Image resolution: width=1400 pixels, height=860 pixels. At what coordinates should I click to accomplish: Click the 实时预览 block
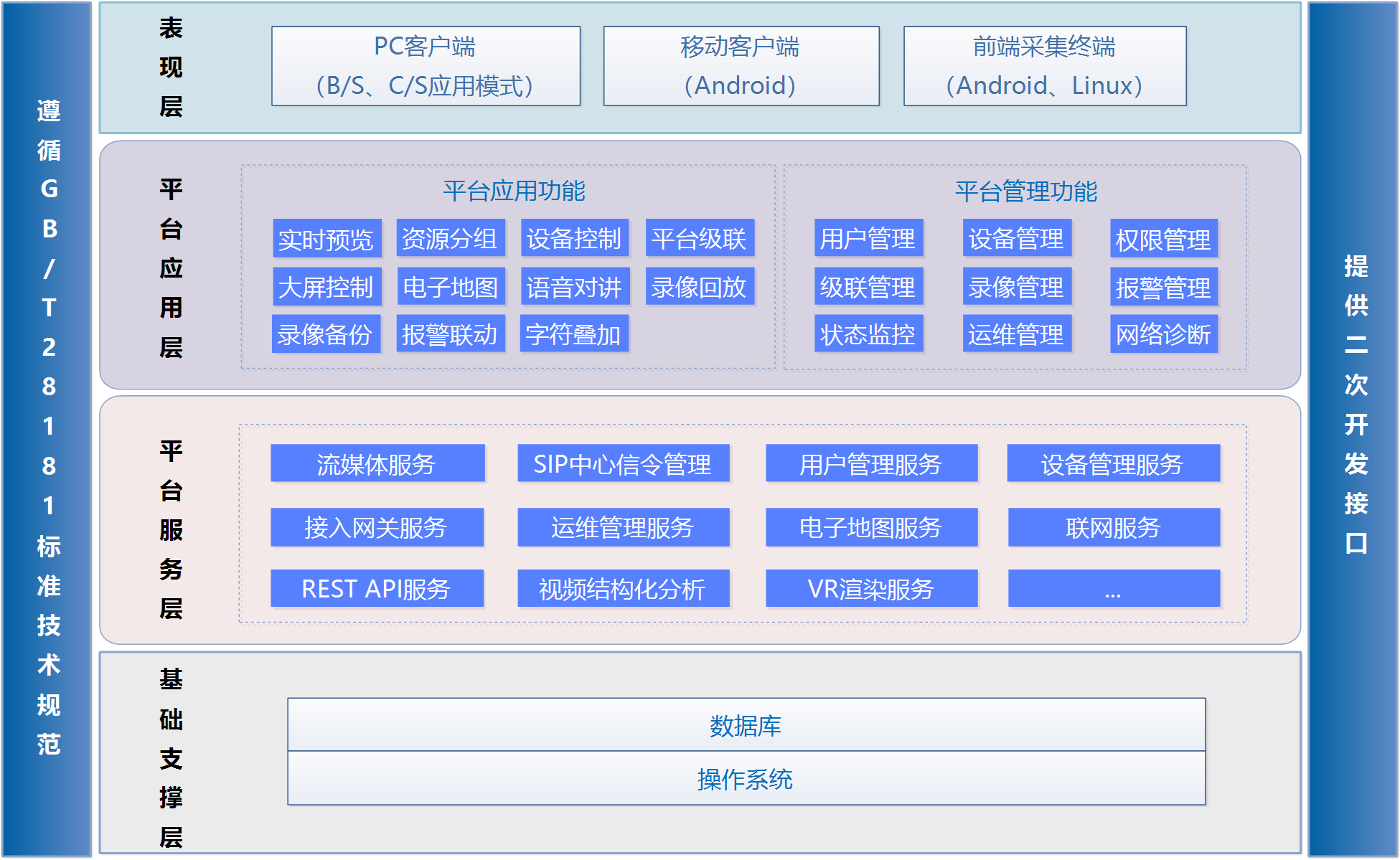pos(326,238)
